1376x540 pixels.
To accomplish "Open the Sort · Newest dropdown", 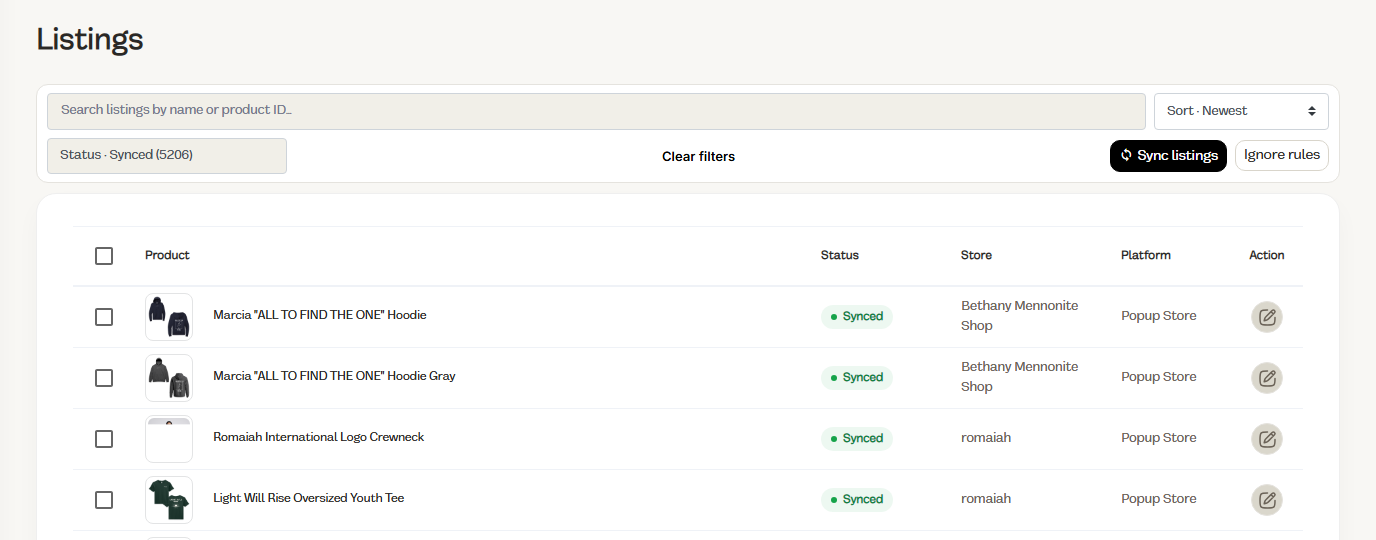I will [1241, 111].
